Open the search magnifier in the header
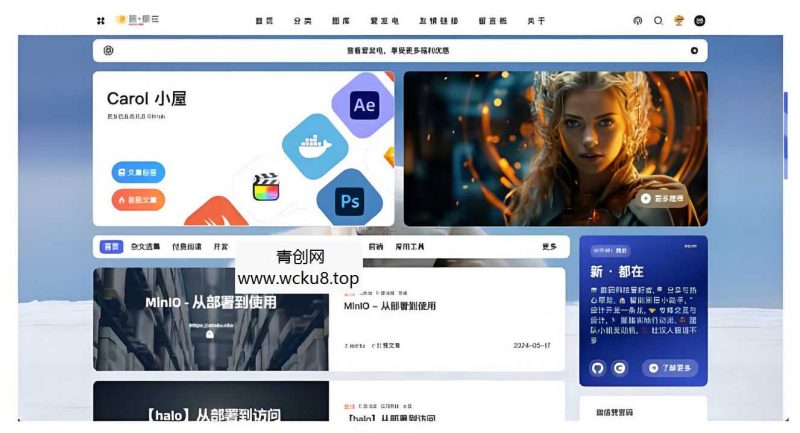The height and width of the screenshot is (433, 800). tap(658, 21)
